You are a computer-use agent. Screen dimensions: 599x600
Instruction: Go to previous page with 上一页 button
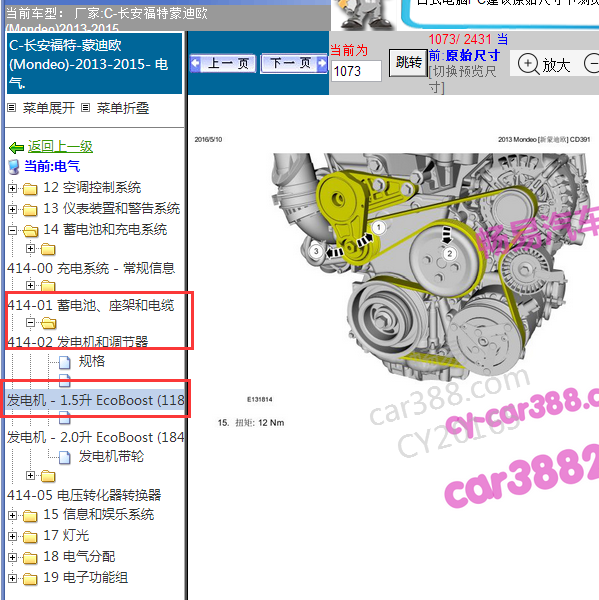click(223, 63)
